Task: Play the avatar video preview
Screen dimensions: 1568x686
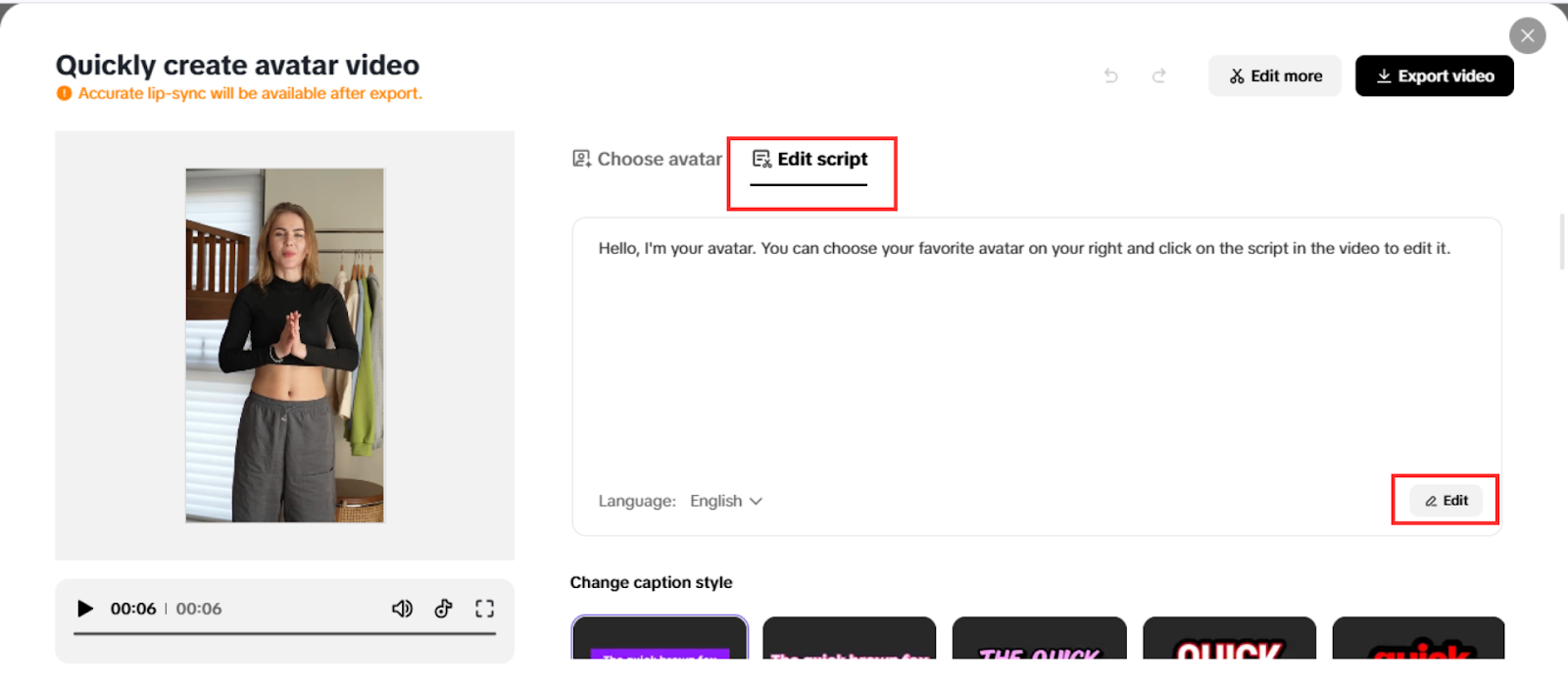Action: tap(85, 609)
